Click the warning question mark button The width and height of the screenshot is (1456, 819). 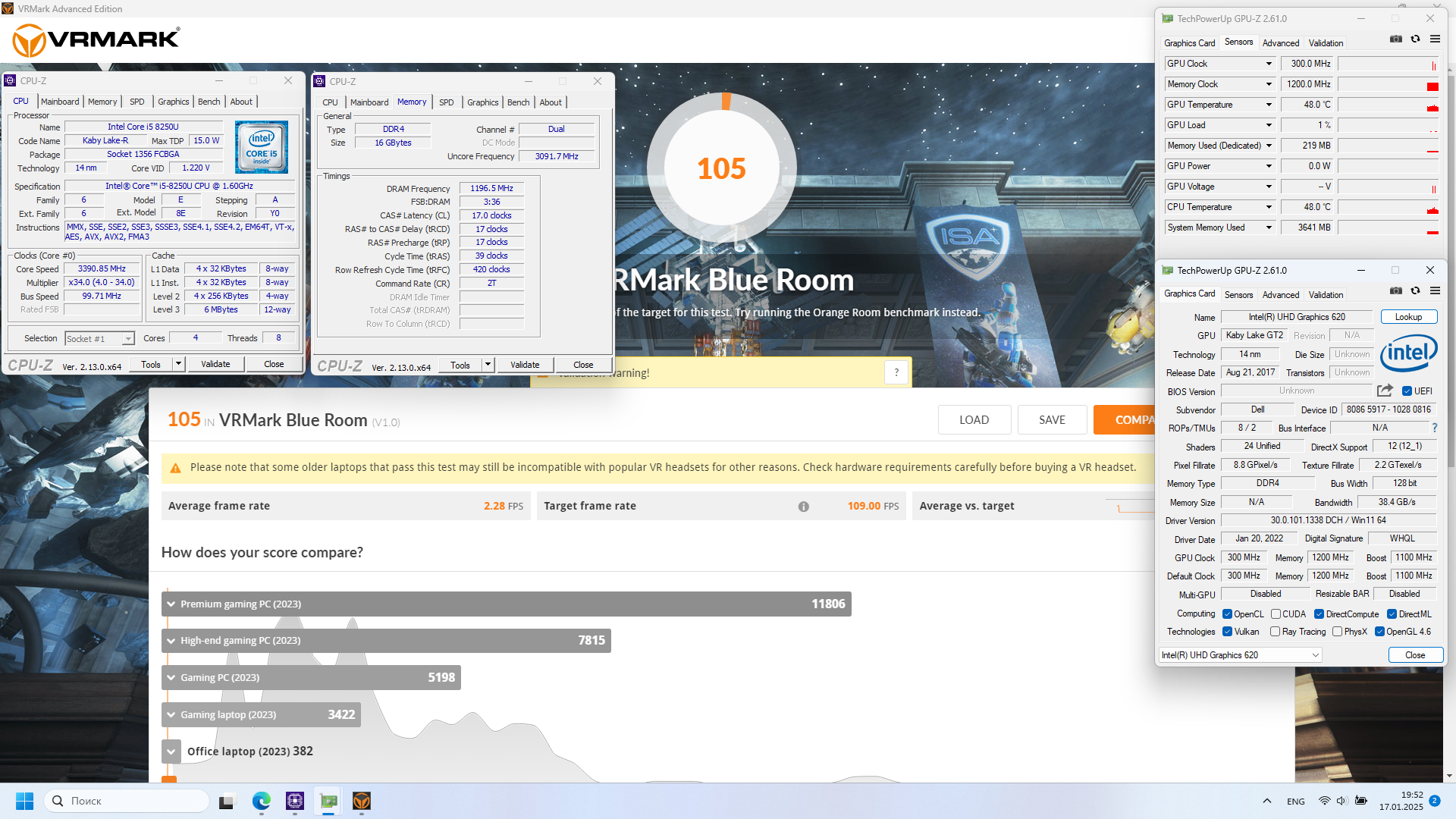896,372
